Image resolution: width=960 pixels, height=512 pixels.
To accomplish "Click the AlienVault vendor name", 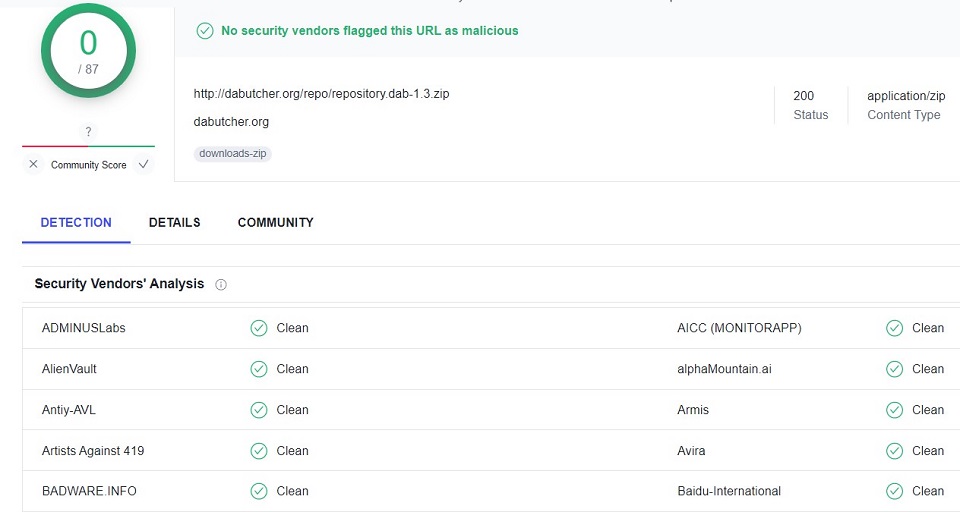I will click(69, 369).
